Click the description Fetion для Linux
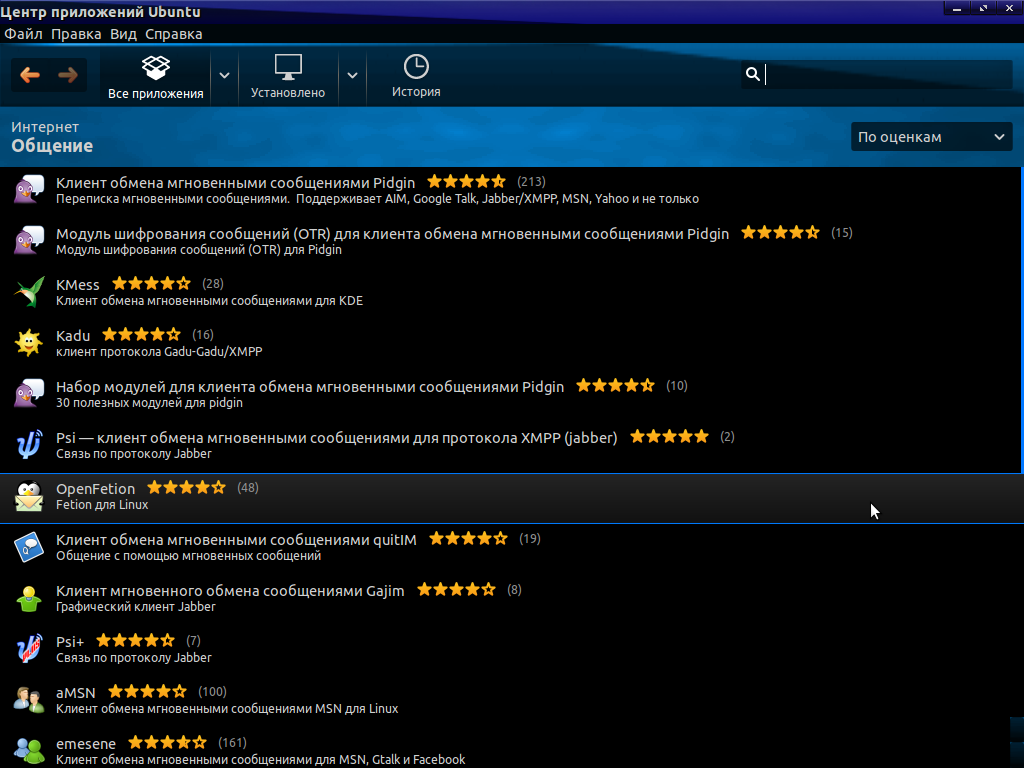The width and height of the screenshot is (1024, 768). (102, 505)
